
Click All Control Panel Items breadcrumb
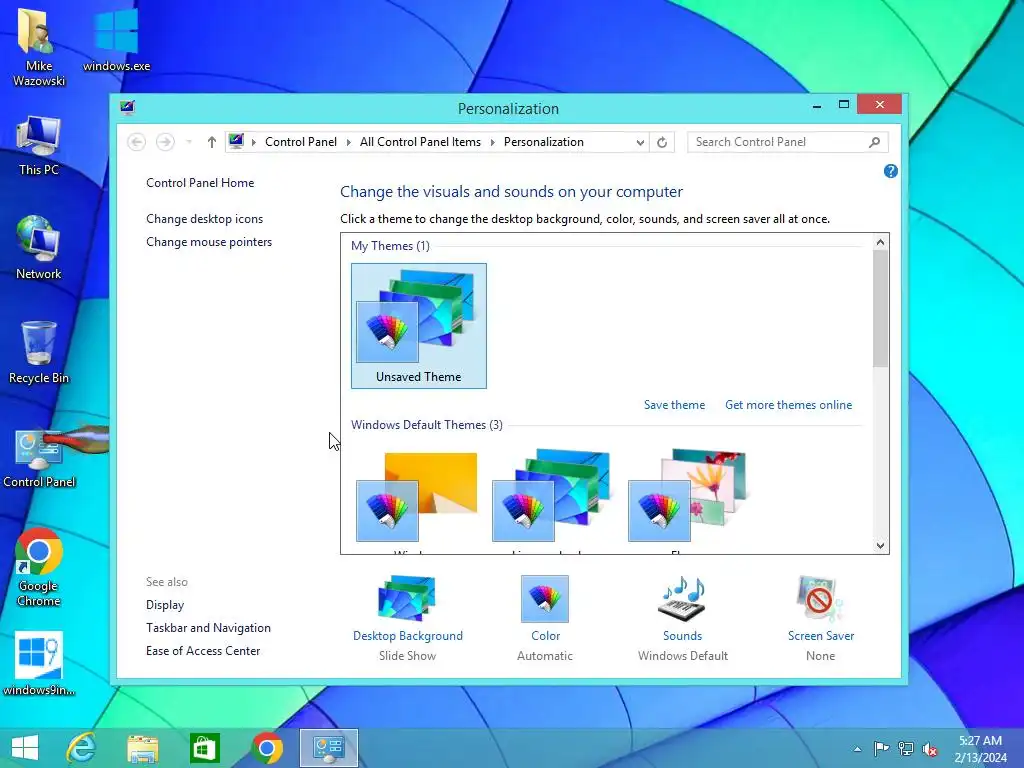point(420,142)
